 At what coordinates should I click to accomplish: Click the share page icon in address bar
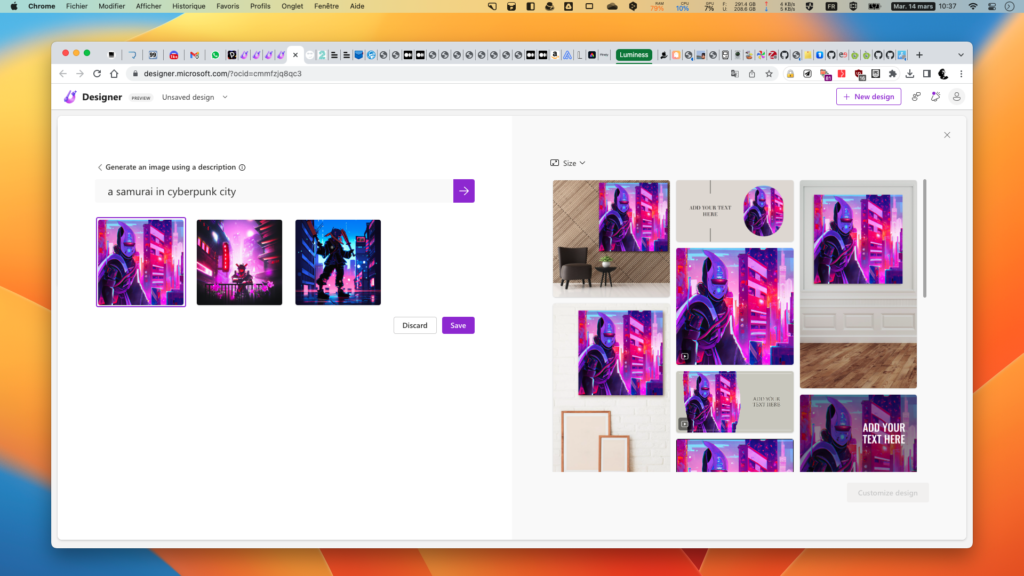752,74
